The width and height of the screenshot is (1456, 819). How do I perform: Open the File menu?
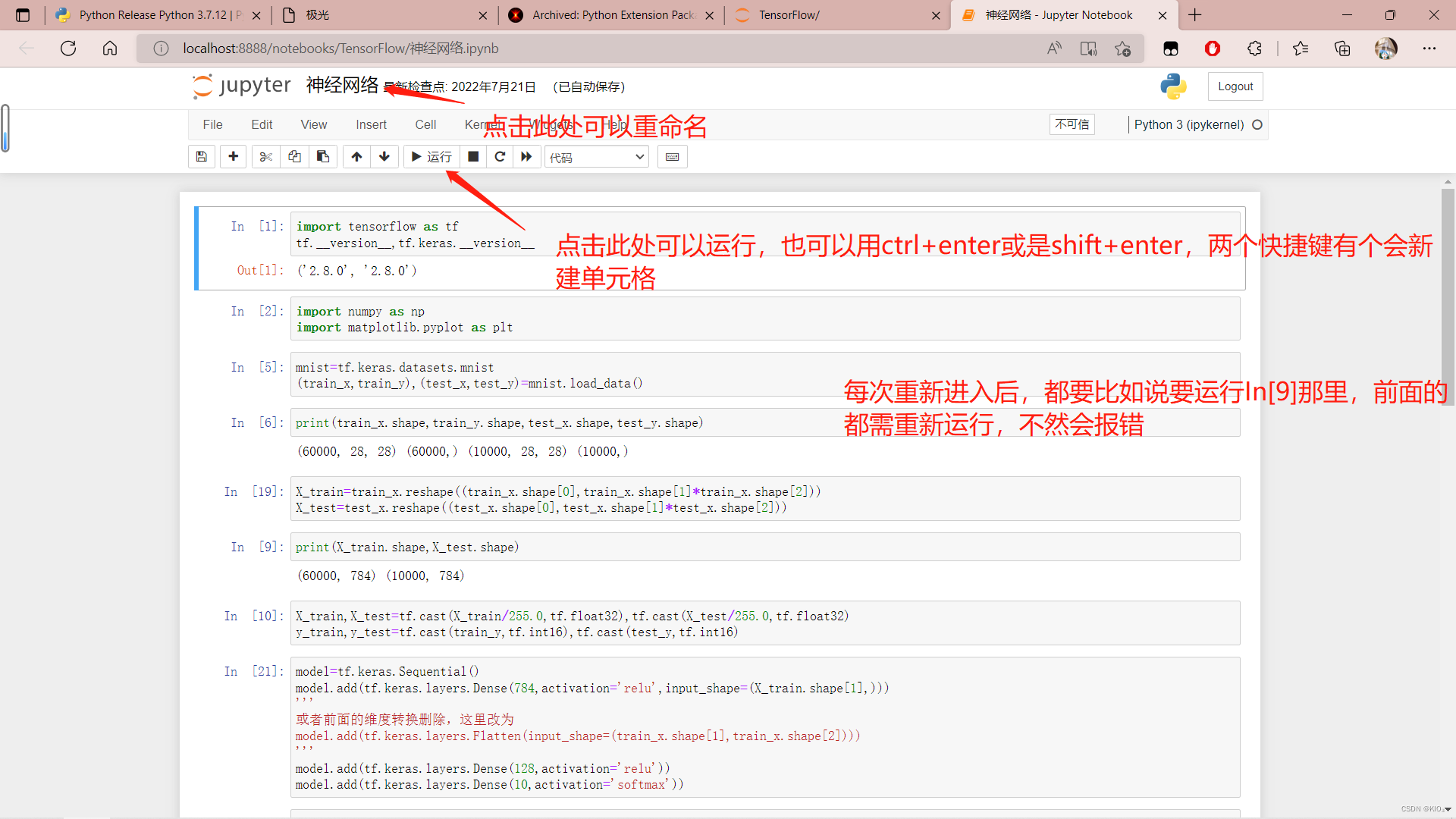point(212,125)
